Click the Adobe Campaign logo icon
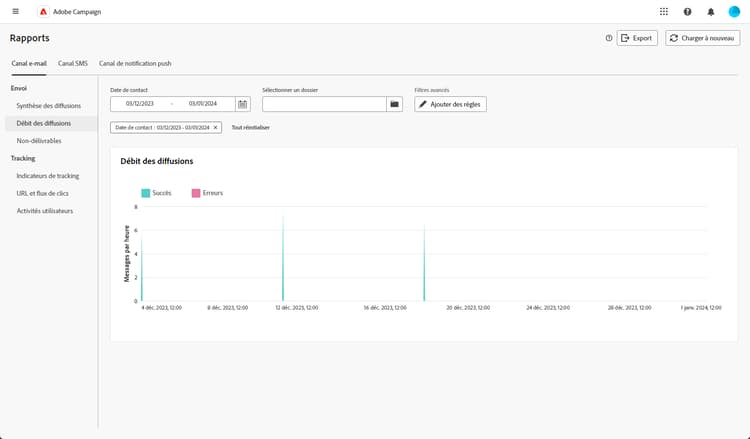The width and height of the screenshot is (750, 439). click(x=43, y=11)
